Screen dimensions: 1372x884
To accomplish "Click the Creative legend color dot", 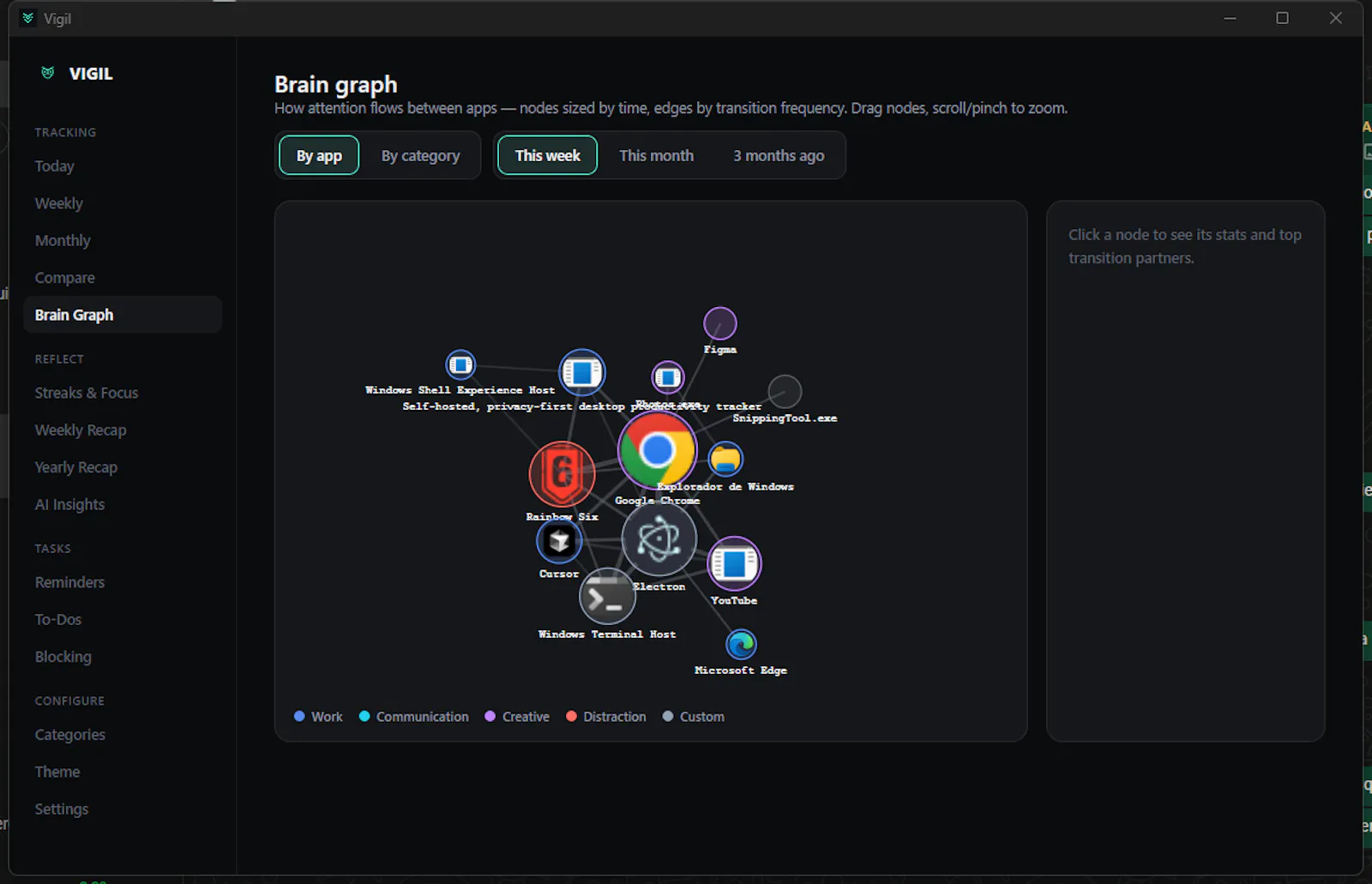I will tap(490, 716).
